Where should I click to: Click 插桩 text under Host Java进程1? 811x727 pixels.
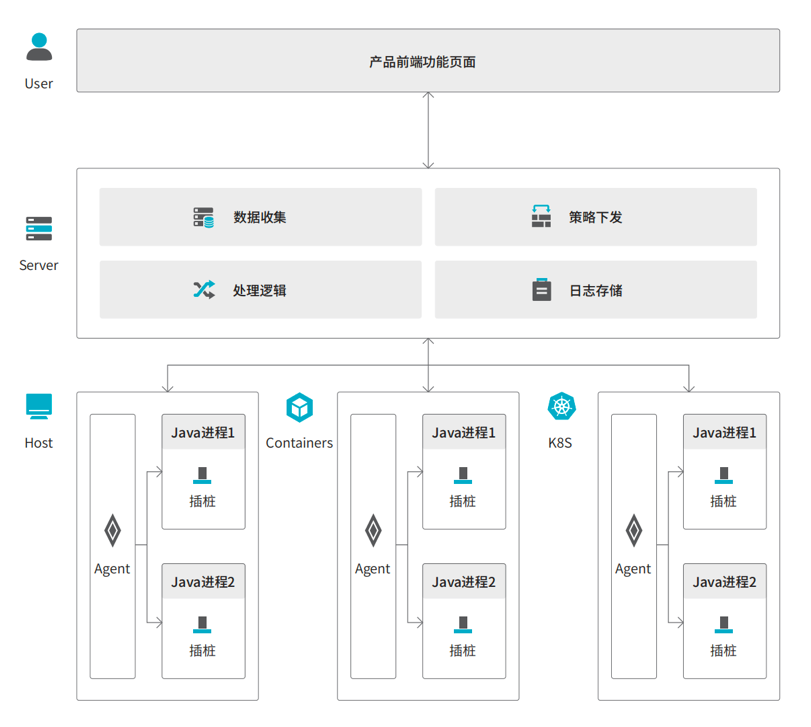tap(202, 501)
